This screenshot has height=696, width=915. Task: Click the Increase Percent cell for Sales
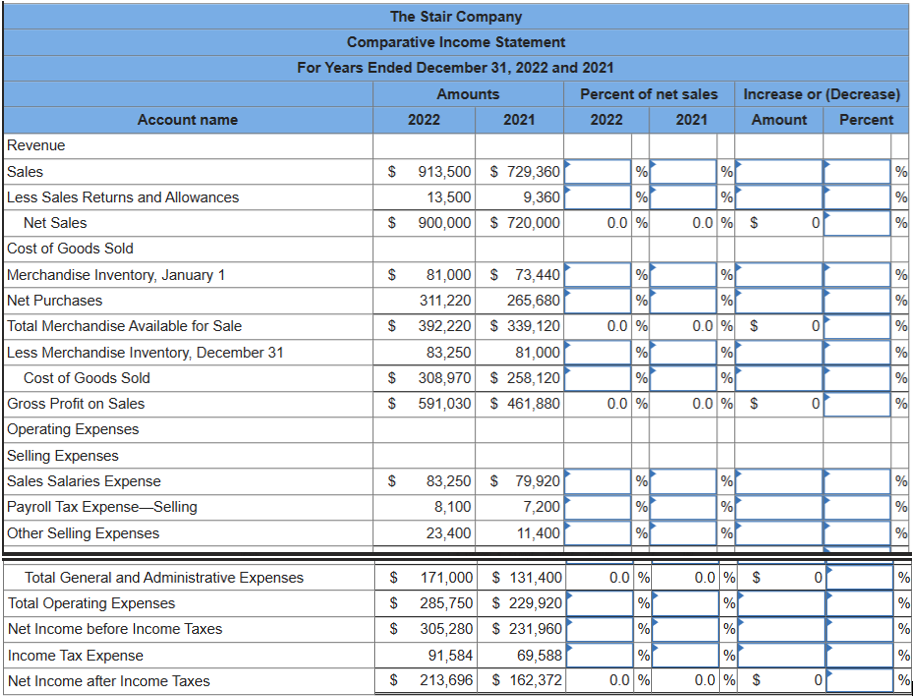tap(855, 171)
